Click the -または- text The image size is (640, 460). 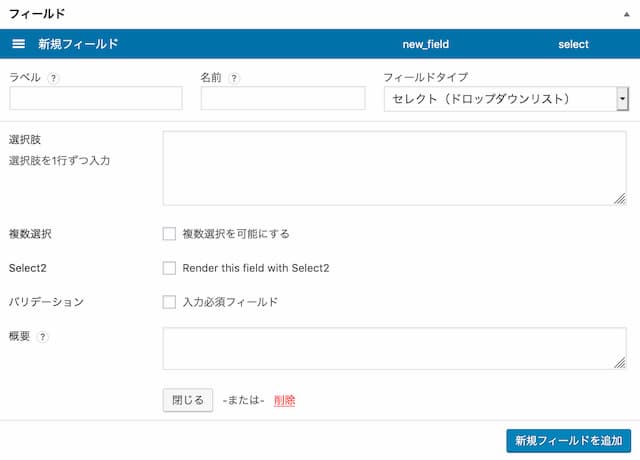coord(244,400)
